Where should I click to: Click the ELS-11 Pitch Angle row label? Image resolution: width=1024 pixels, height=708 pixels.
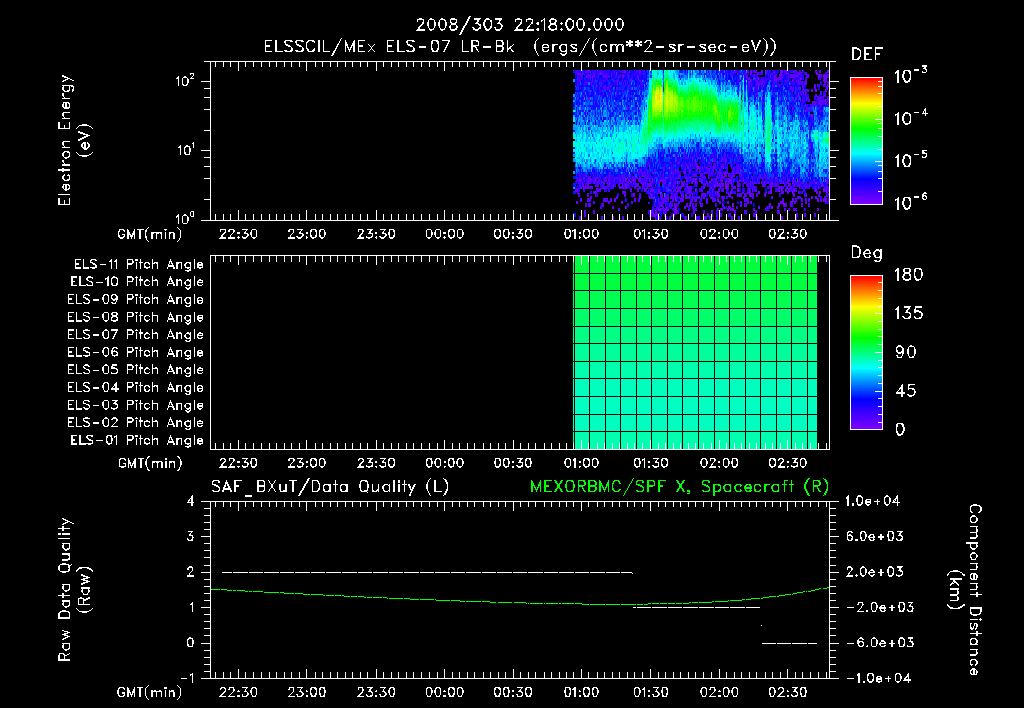coord(138,265)
